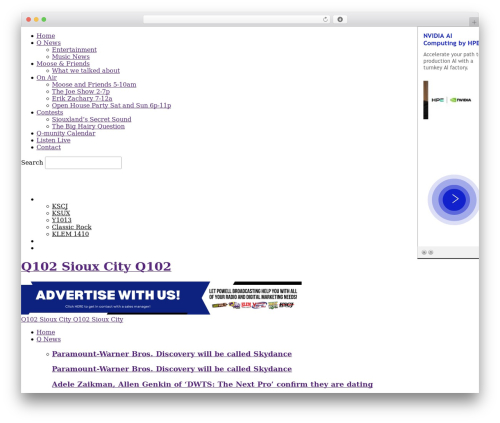Click the lower Q News link
500x423 pixels.
(49, 339)
